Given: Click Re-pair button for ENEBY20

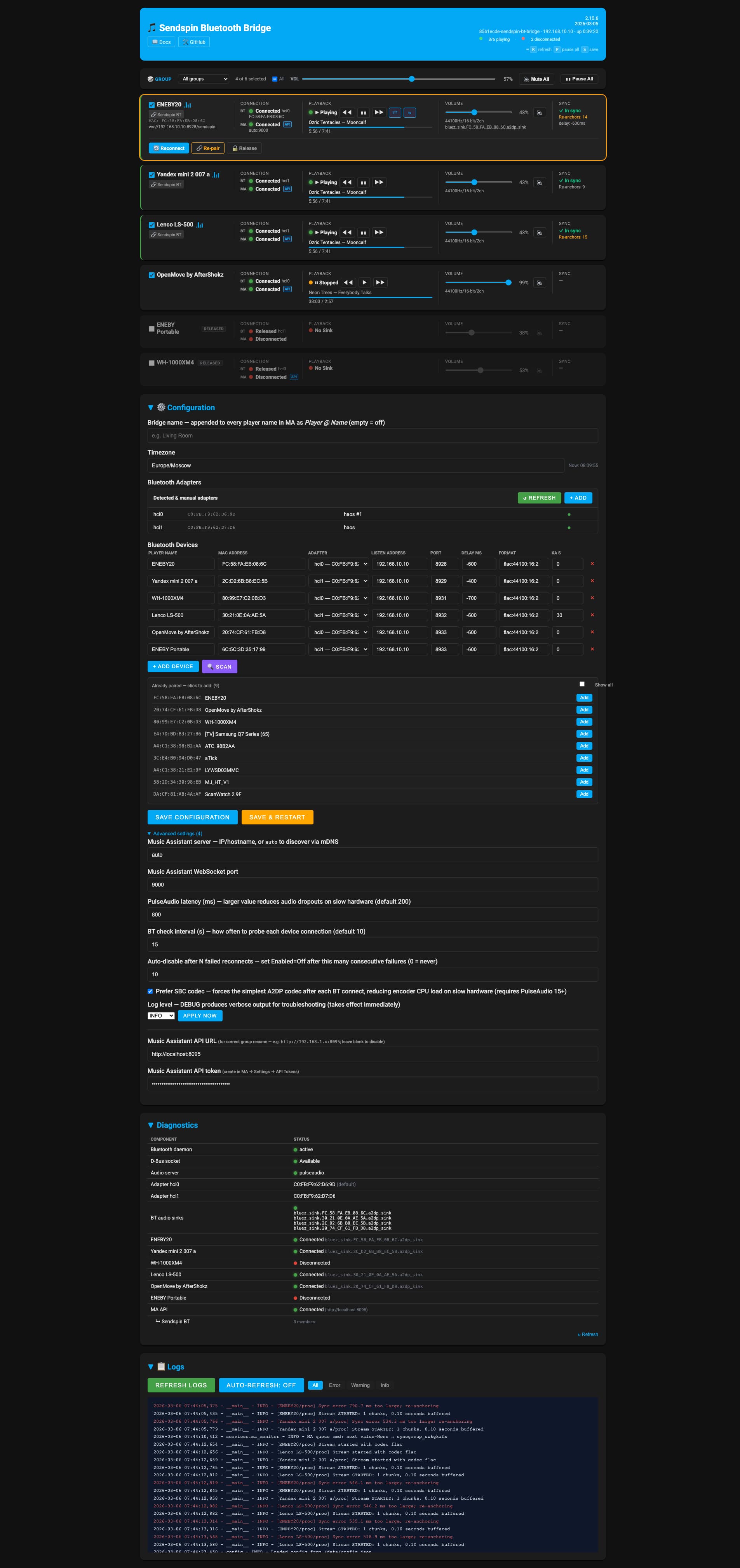Looking at the screenshot, I should pyautogui.click(x=208, y=148).
